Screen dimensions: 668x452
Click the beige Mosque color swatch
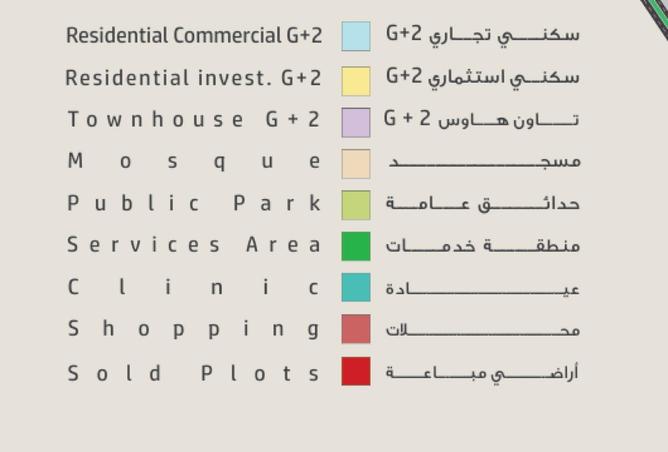point(355,163)
